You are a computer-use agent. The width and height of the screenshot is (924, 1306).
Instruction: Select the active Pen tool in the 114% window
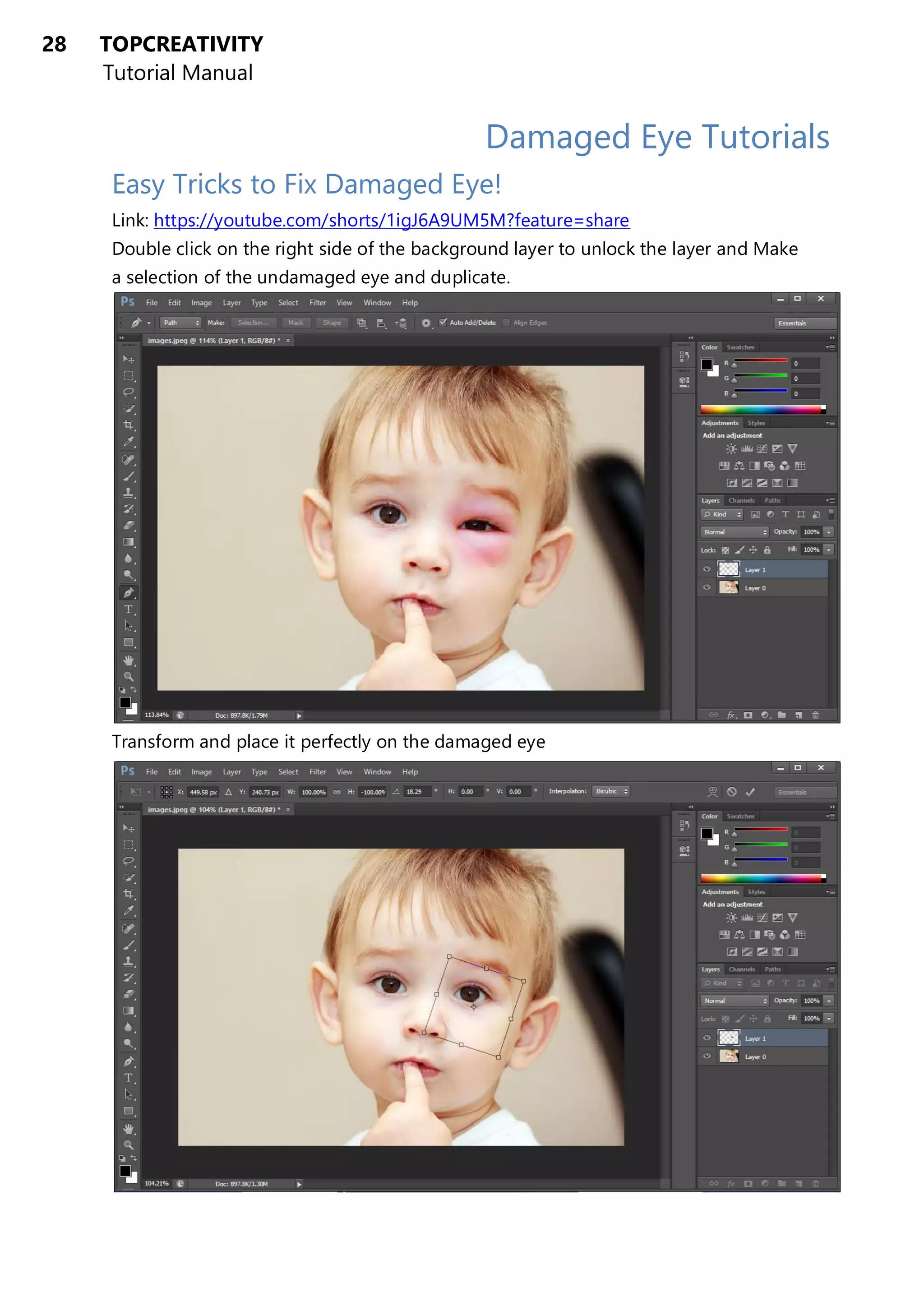[x=129, y=593]
